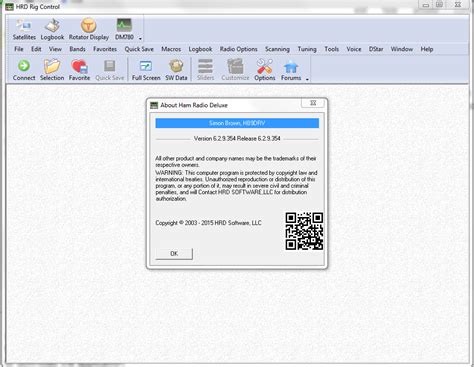Minimize the HRD Rig Control window
474x367 pixels.
click(426, 5)
